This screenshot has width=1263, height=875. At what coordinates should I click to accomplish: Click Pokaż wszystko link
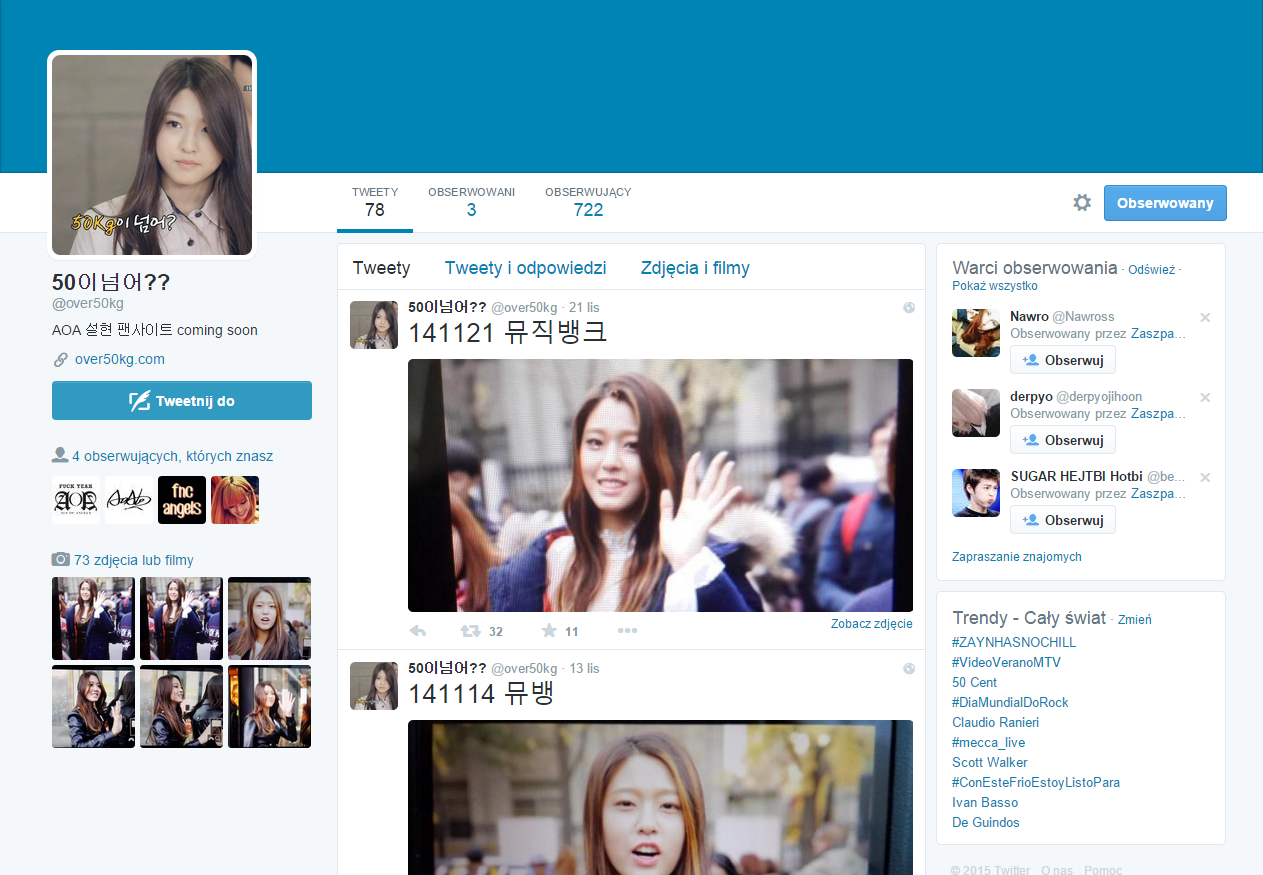995,286
